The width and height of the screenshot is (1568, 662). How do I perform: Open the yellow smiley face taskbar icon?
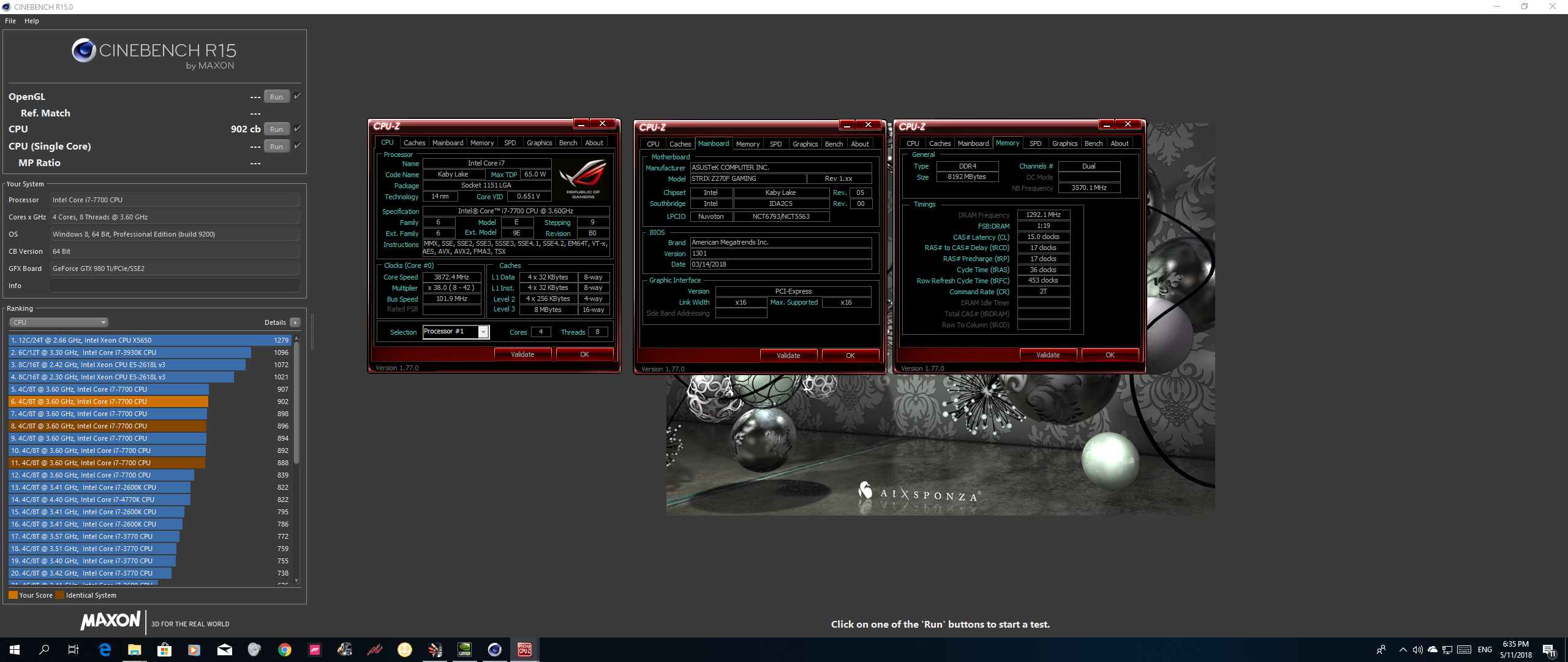pos(405,650)
